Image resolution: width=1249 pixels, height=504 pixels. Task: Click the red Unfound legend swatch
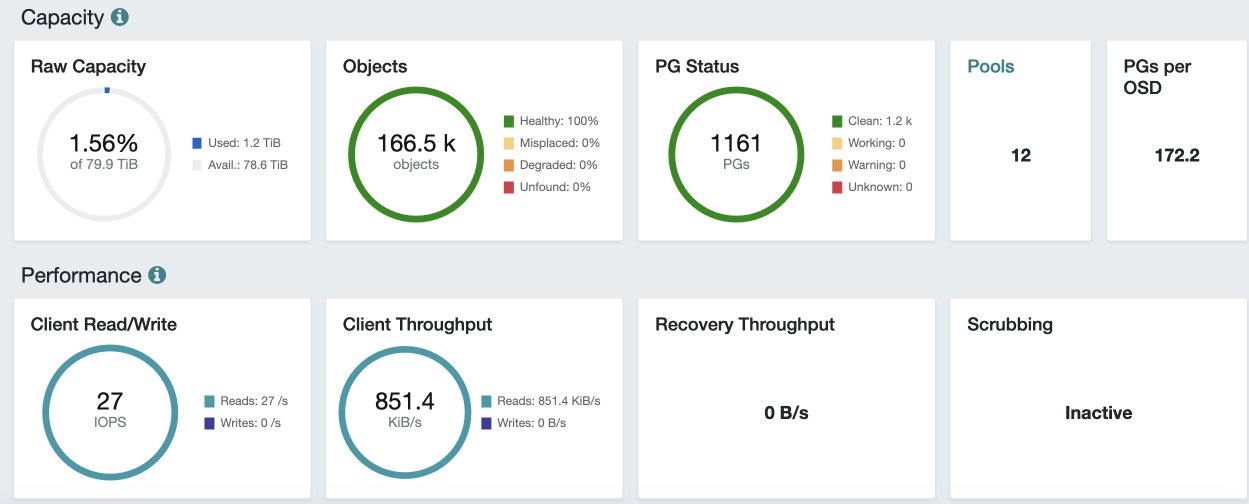pyautogui.click(x=509, y=187)
